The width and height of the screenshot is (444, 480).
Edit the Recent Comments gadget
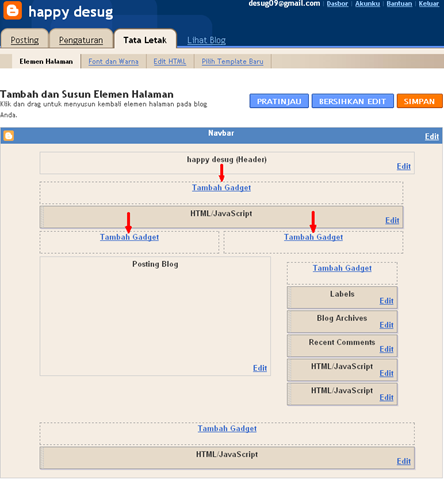[x=386, y=349]
